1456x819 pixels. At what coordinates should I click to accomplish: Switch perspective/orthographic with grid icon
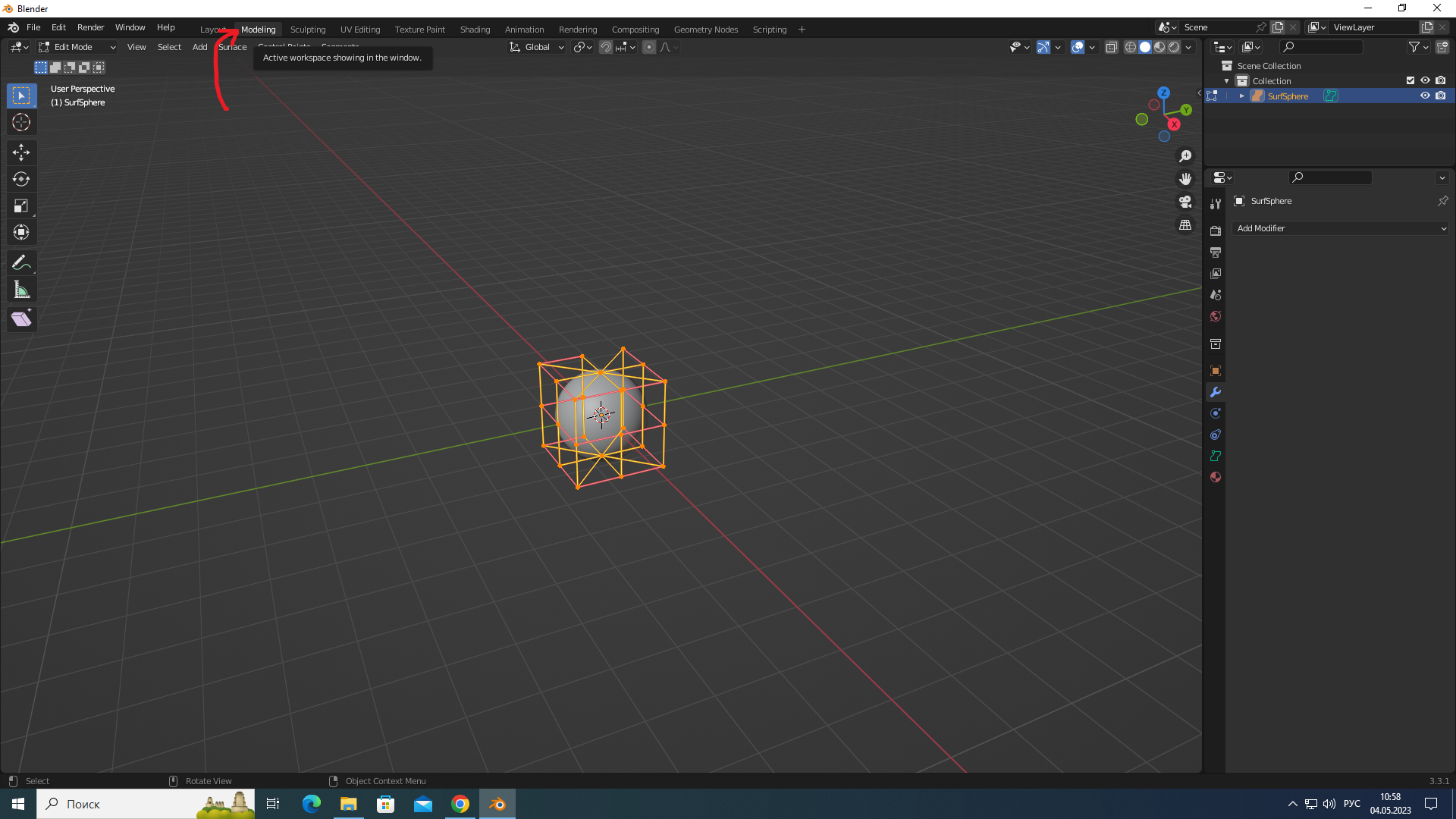[x=1185, y=225]
